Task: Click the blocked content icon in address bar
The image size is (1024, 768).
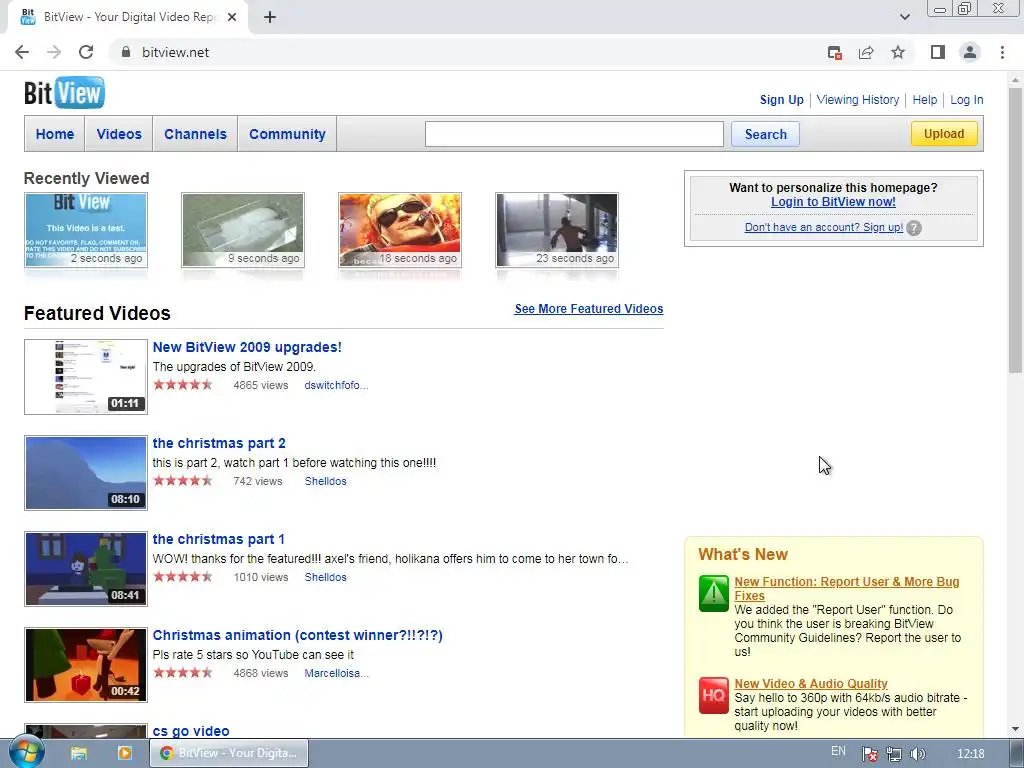Action: point(834,52)
